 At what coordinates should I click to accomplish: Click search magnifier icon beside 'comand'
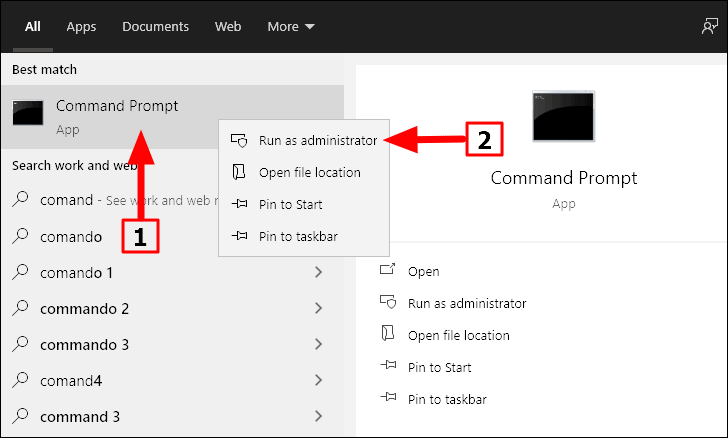(20, 199)
